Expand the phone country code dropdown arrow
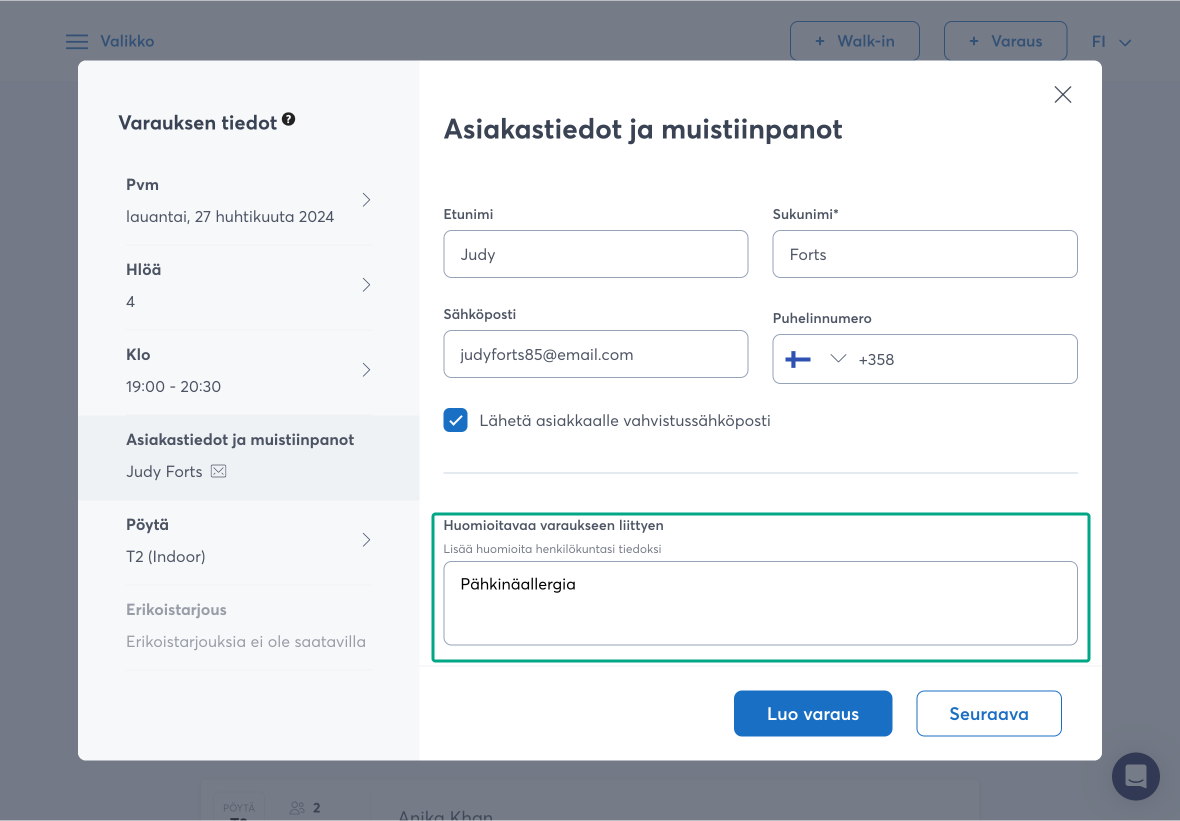 point(838,359)
